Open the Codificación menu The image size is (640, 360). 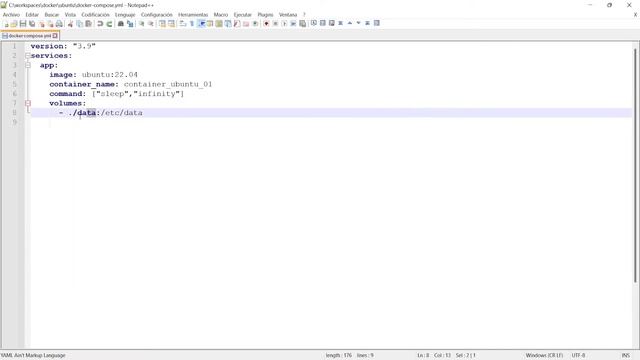click(x=95, y=15)
